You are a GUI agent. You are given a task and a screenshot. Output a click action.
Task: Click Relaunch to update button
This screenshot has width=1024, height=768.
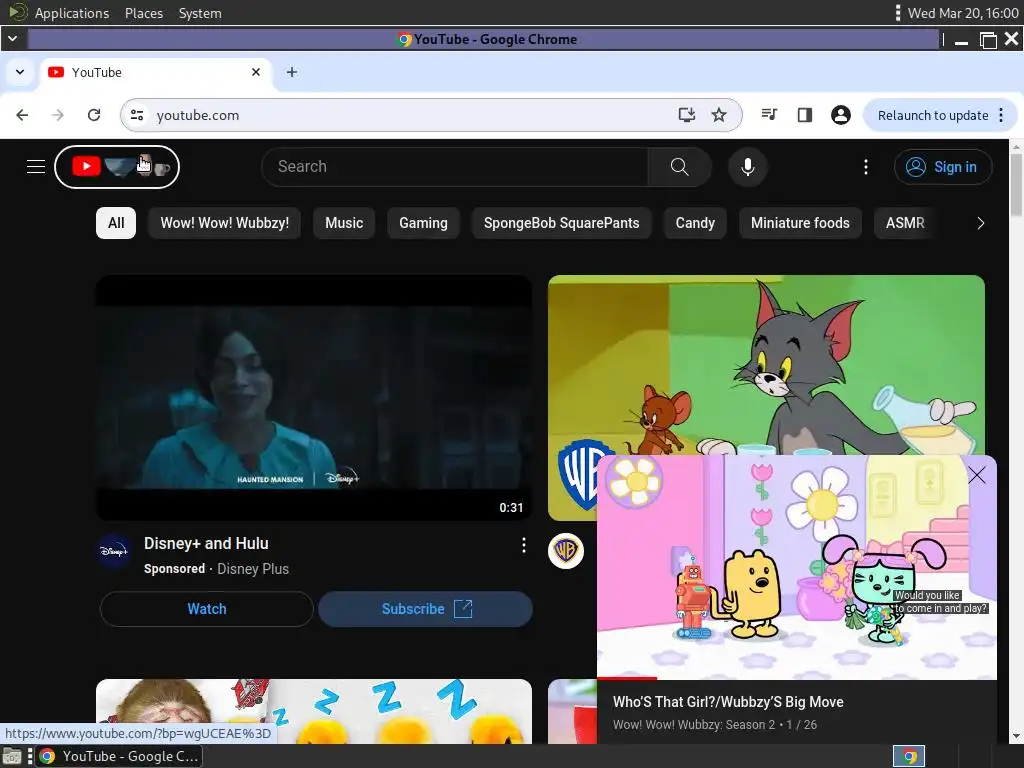[x=933, y=115]
